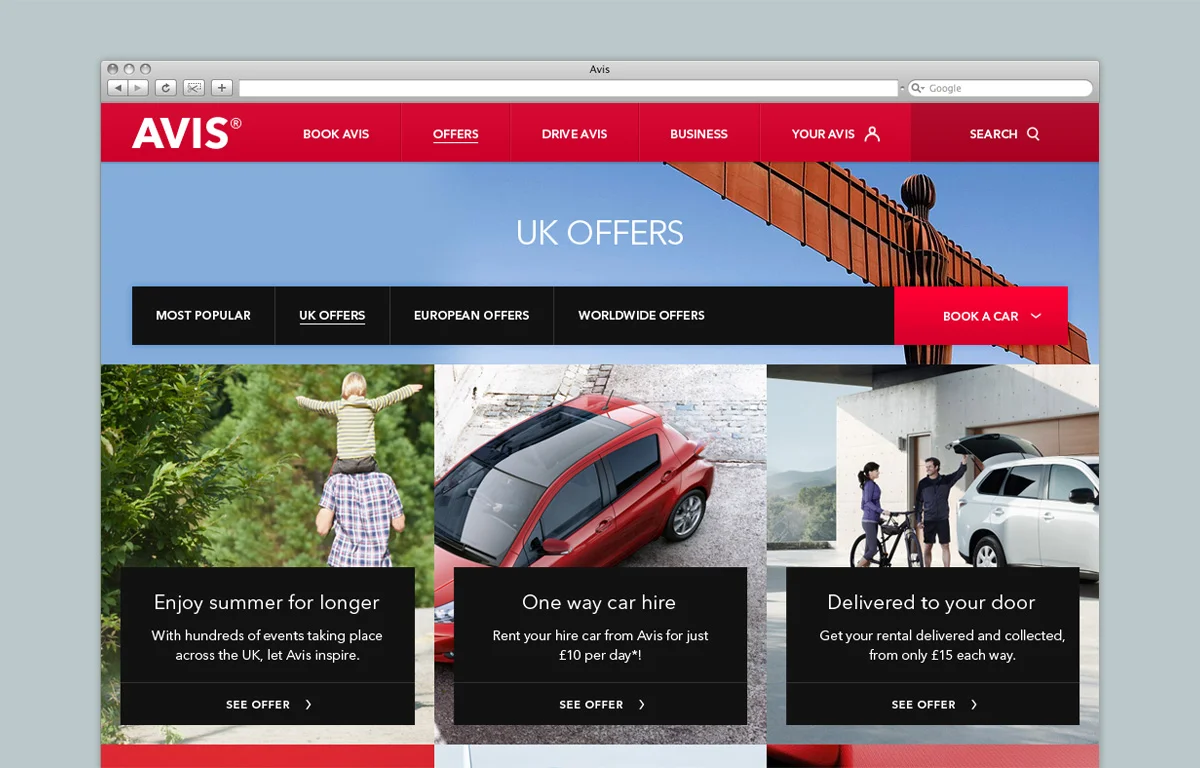1200x768 pixels.
Task: See offer for One way car hire
Action: (x=600, y=704)
